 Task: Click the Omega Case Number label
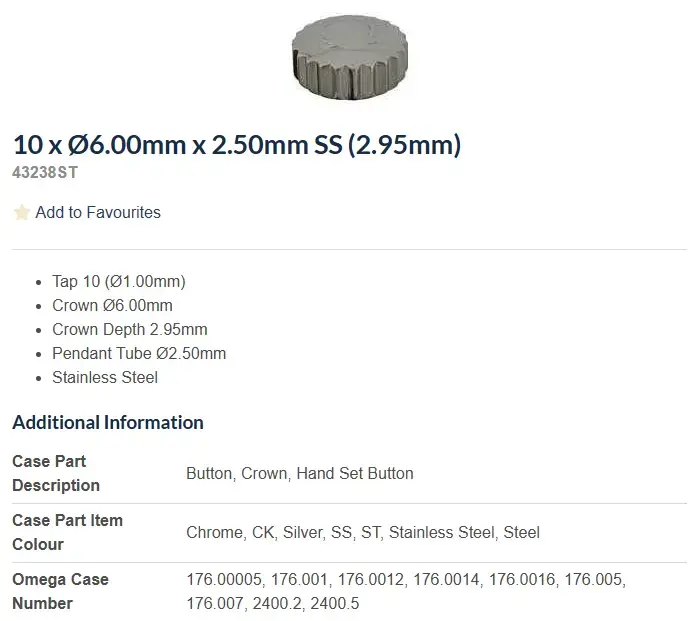[60, 591]
